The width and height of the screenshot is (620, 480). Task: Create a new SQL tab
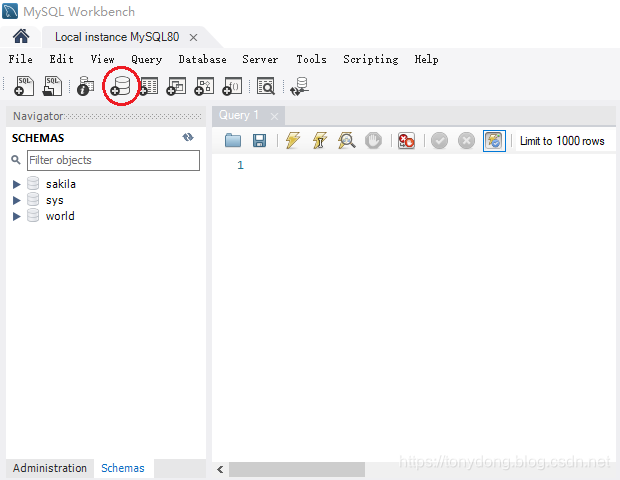pyautogui.click(x=24, y=86)
